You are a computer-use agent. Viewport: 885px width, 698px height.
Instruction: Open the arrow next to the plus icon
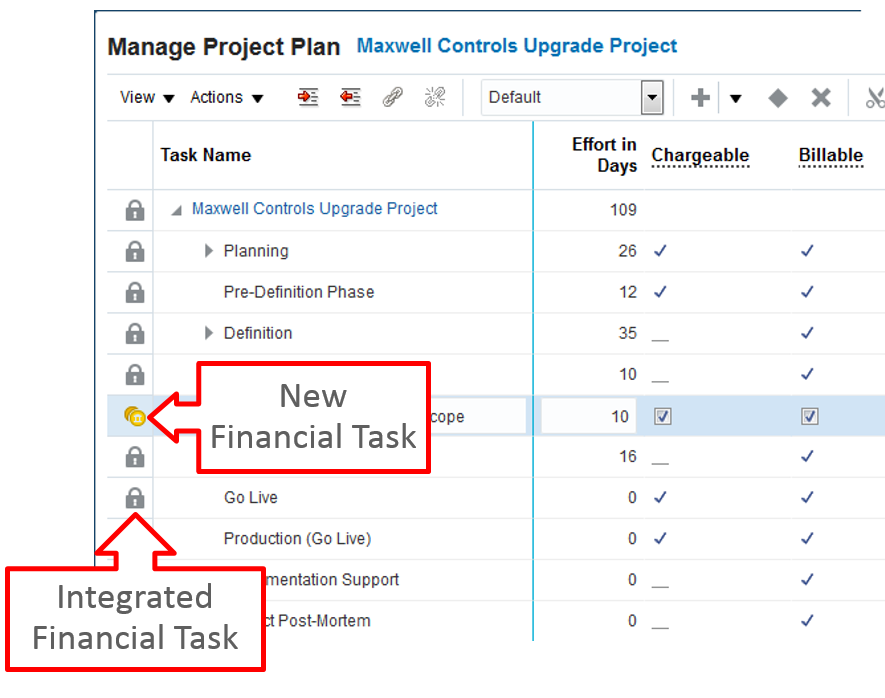point(735,98)
